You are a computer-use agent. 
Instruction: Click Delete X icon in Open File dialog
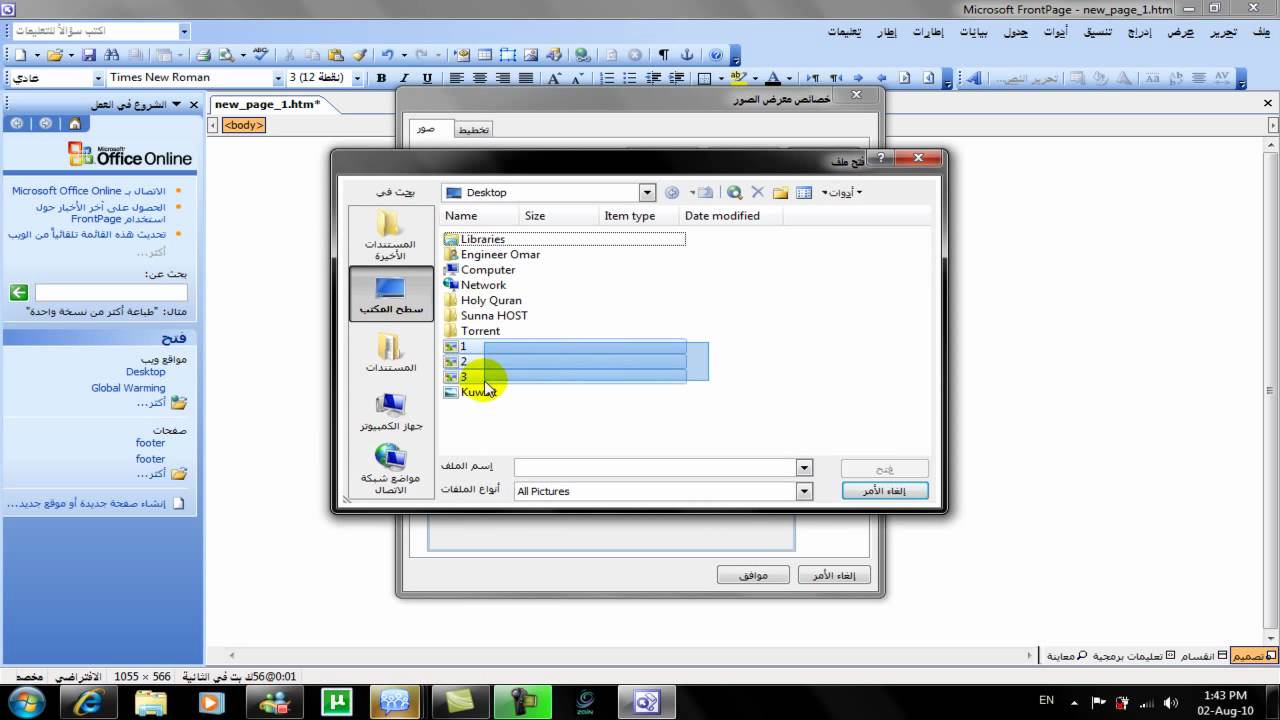[757, 192]
